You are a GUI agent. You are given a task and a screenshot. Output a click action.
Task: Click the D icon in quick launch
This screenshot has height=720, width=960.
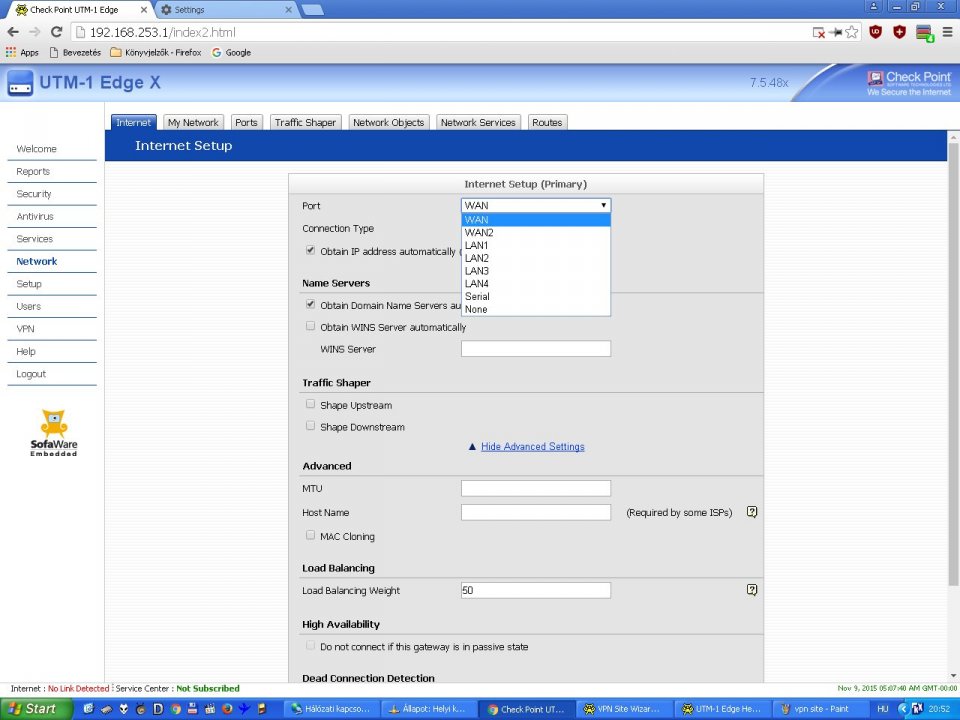(158, 709)
